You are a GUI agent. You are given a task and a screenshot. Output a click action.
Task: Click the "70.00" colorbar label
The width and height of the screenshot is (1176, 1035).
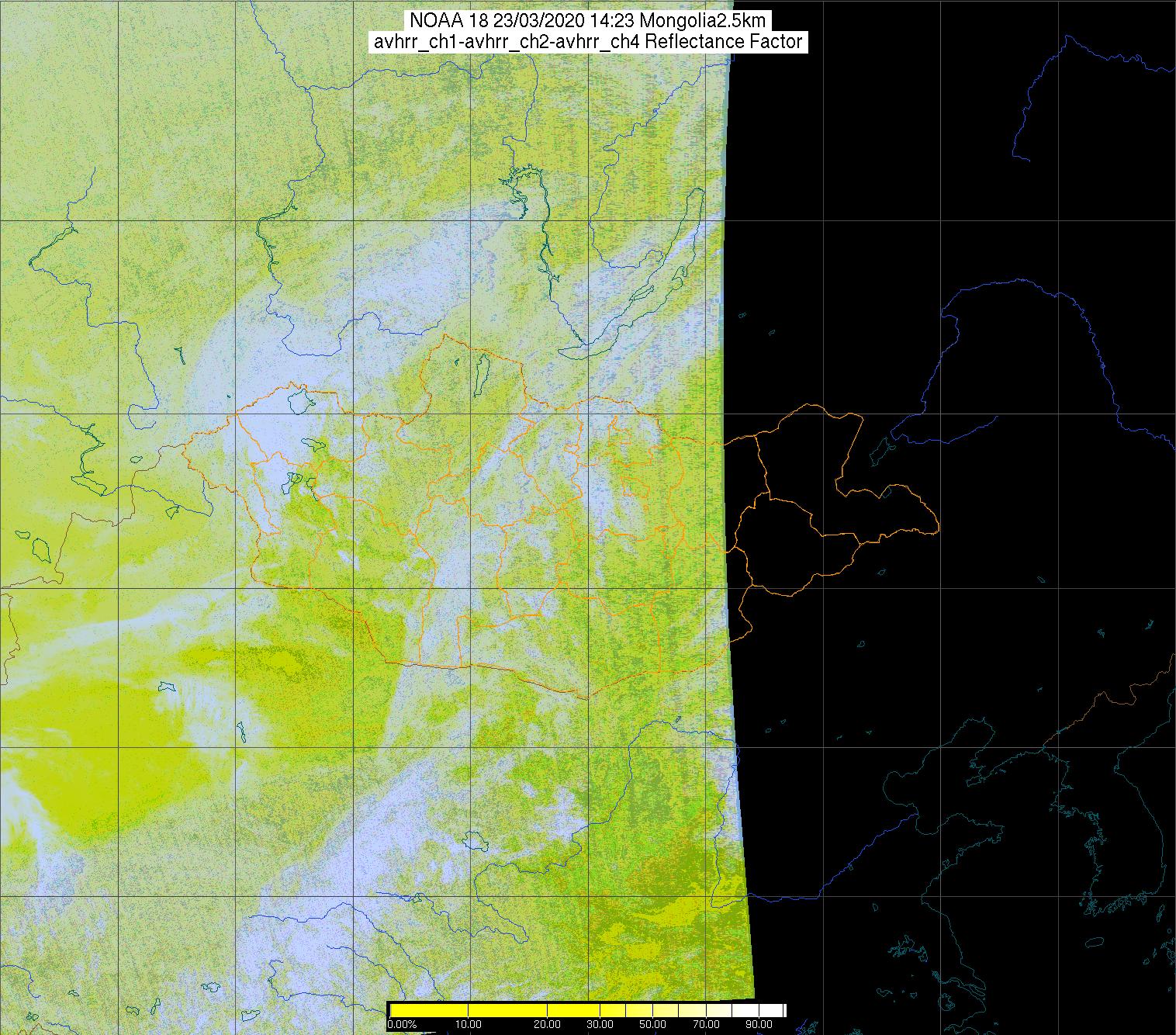707,1024
